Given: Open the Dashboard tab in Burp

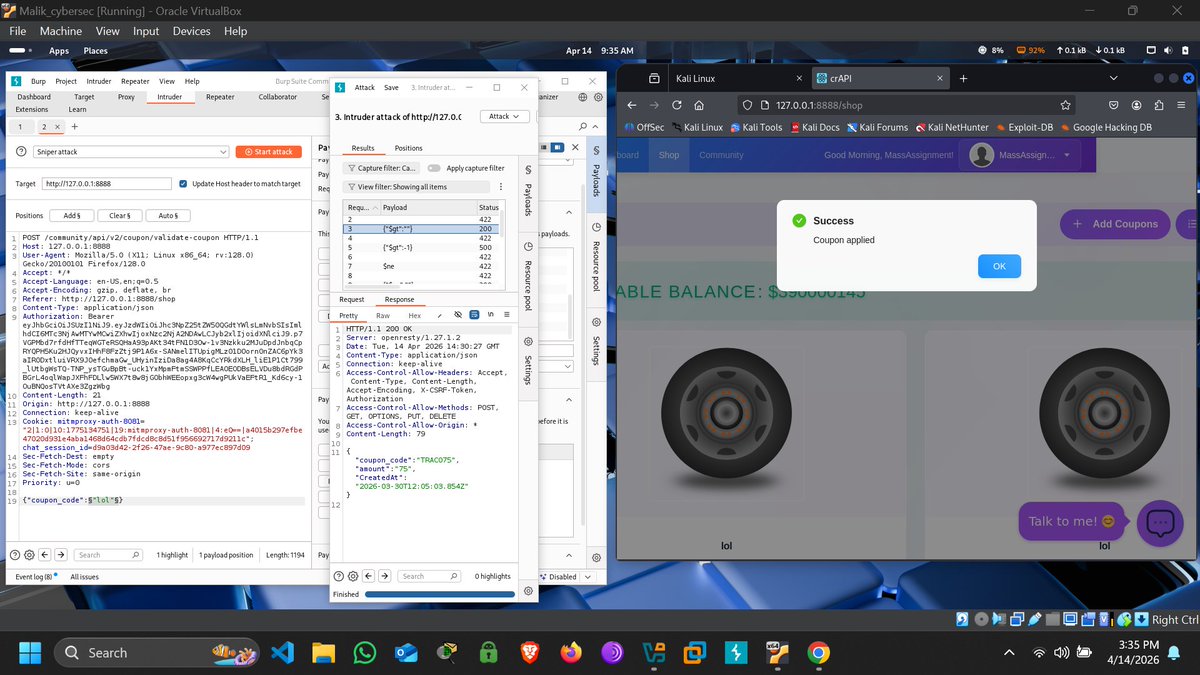Looking at the screenshot, I should tap(34, 97).
